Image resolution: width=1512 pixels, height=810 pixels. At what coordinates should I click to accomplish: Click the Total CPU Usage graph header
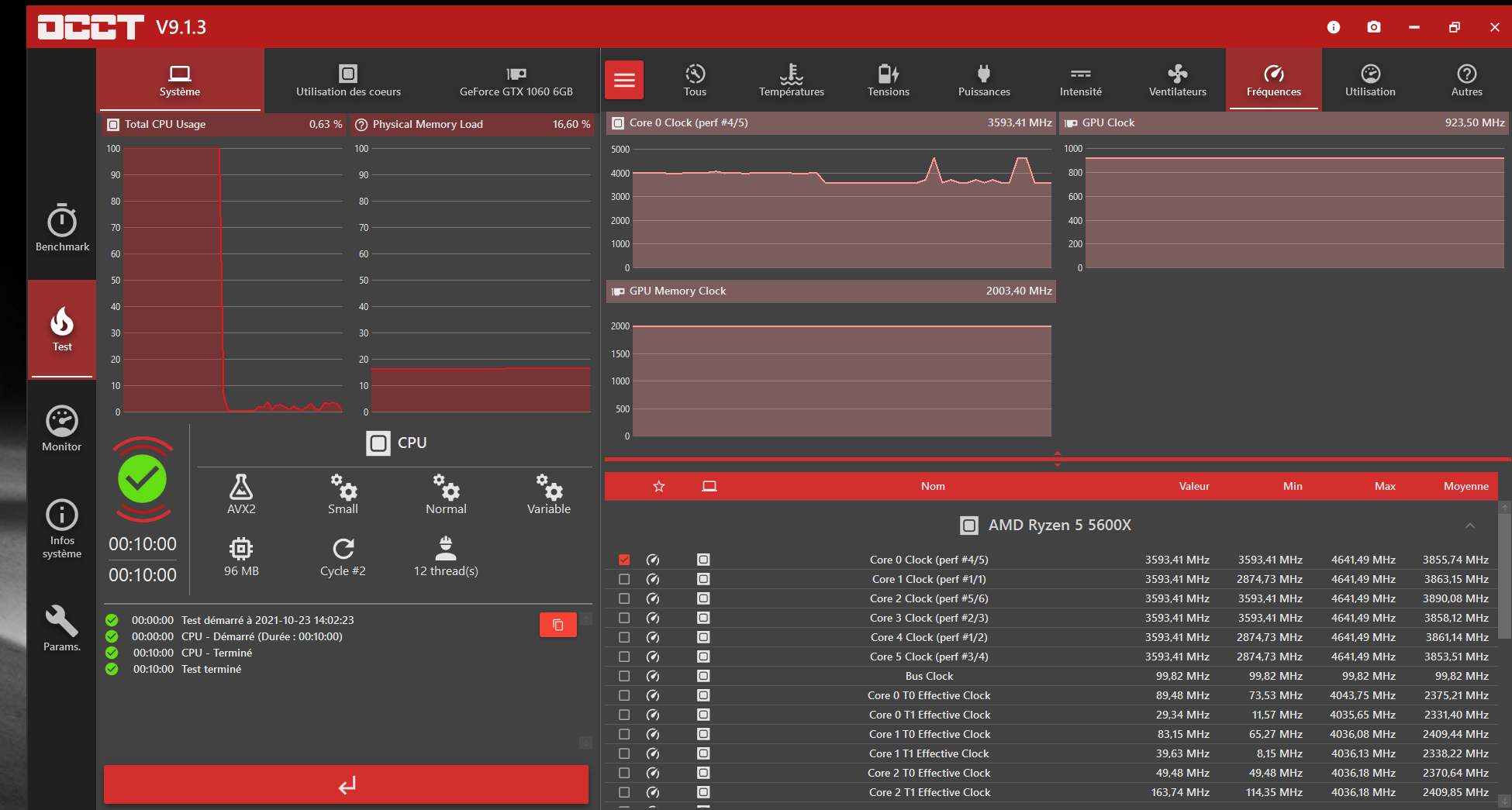pyautogui.click(x=225, y=125)
